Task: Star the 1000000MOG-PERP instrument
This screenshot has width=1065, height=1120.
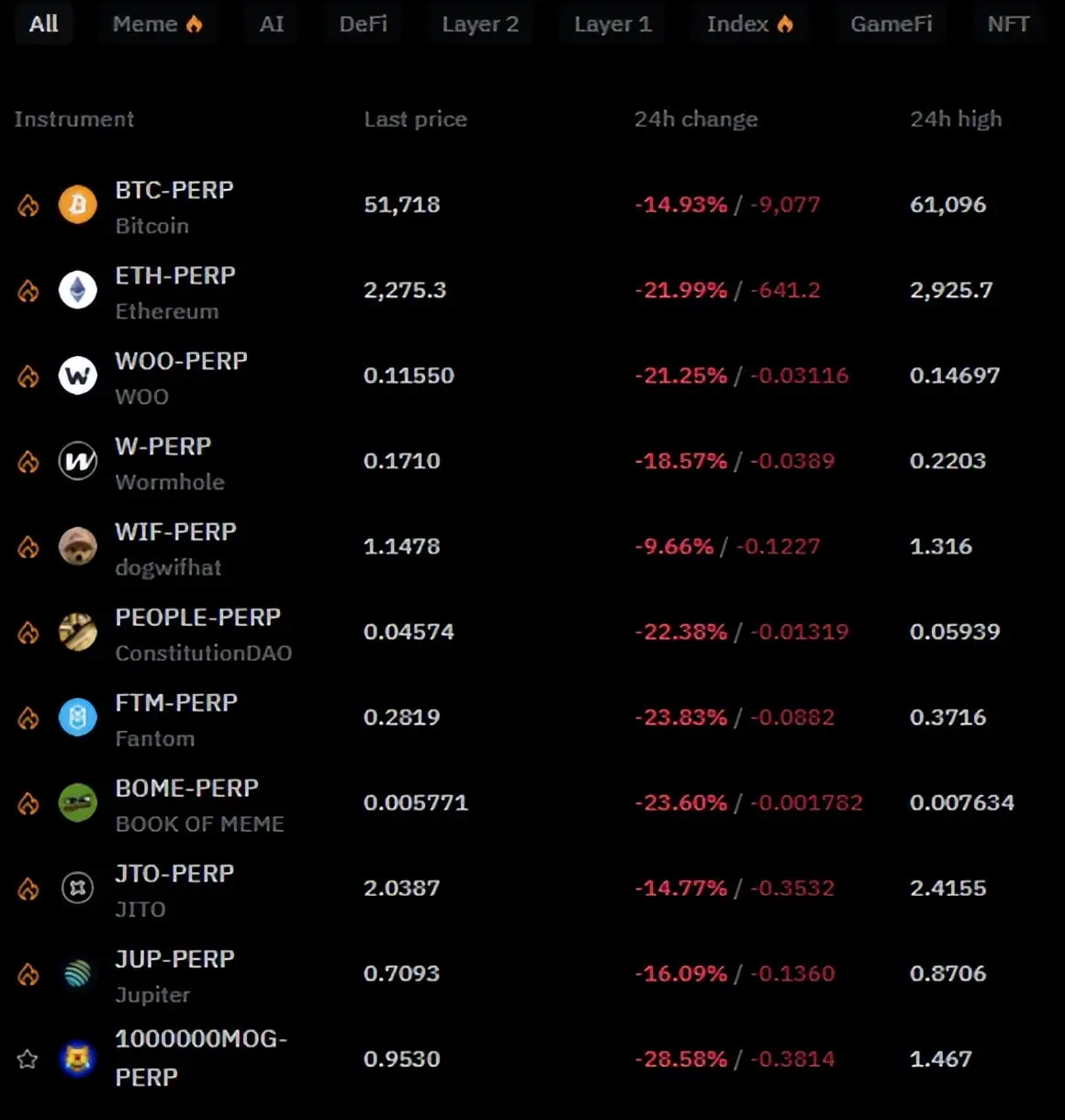Action: [x=28, y=1058]
